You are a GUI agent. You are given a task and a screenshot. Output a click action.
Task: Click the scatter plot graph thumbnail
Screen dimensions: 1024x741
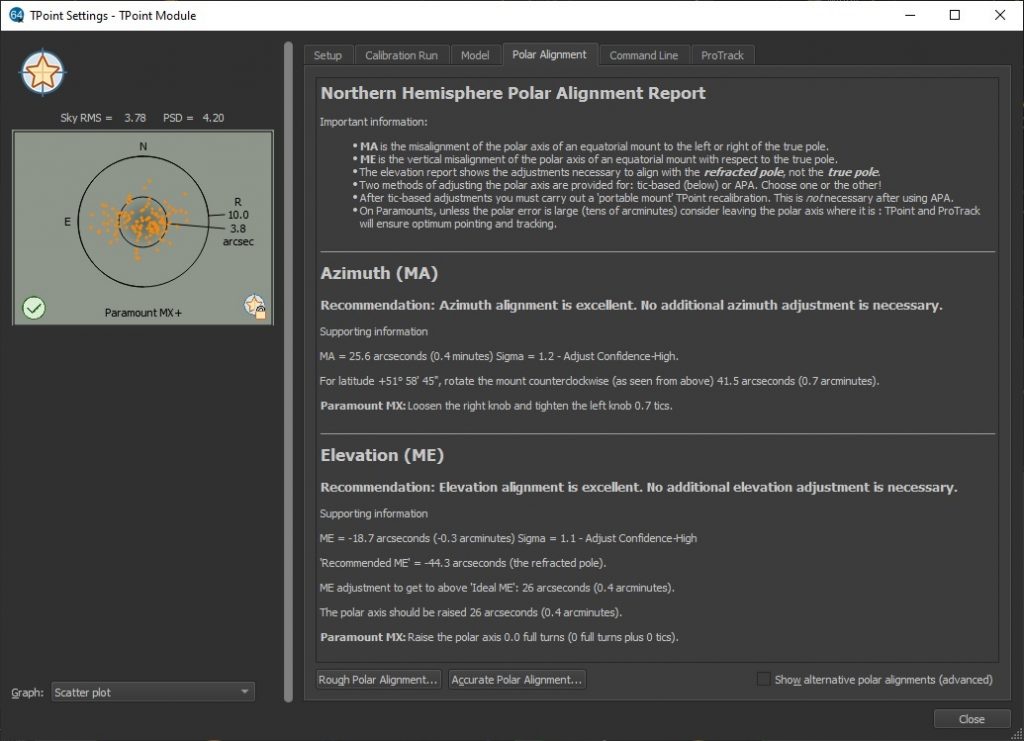coord(143,227)
